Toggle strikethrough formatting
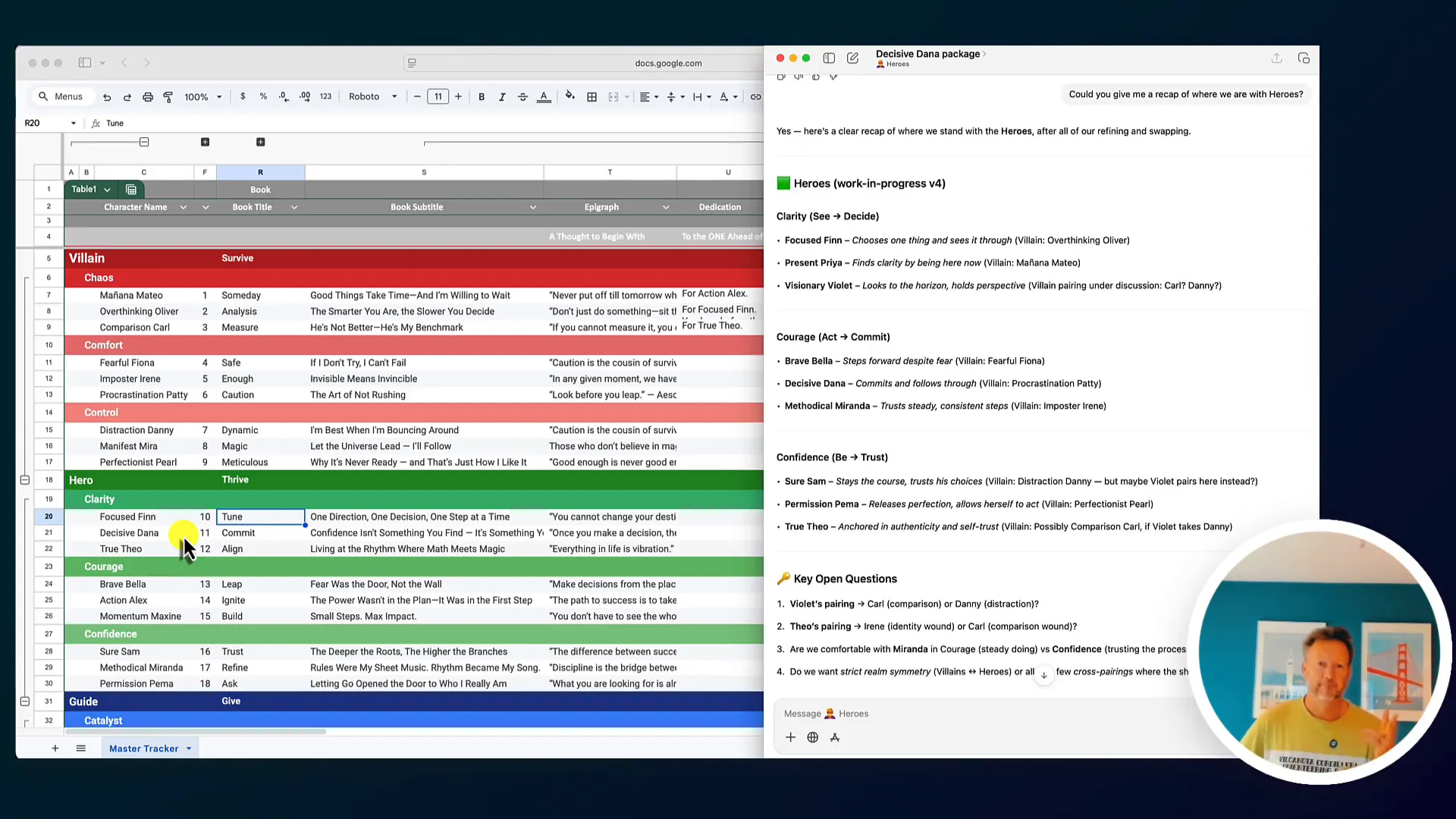This screenshot has height=819, width=1456. tap(522, 97)
